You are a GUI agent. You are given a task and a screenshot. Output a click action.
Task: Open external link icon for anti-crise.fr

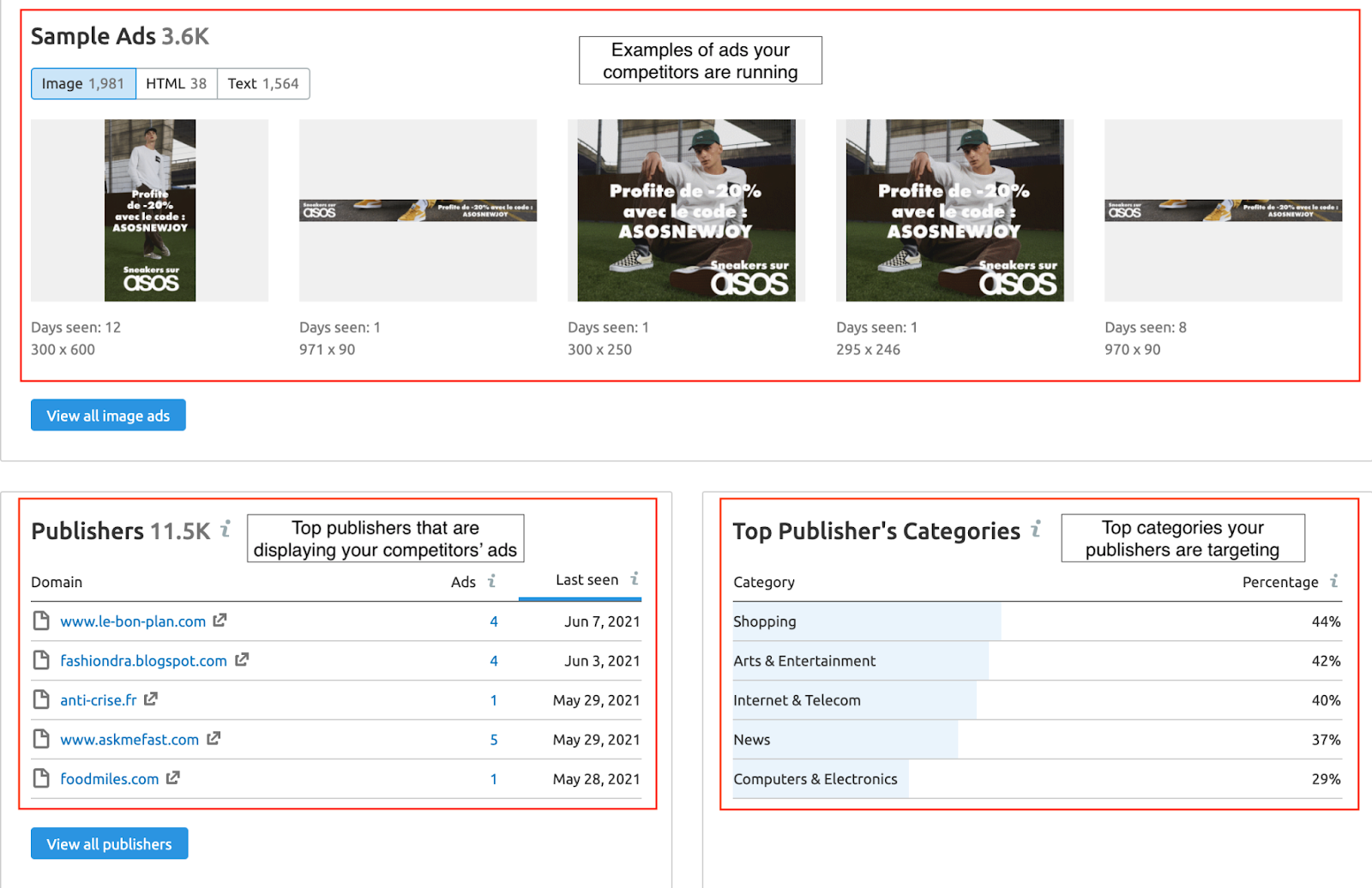point(151,699)
